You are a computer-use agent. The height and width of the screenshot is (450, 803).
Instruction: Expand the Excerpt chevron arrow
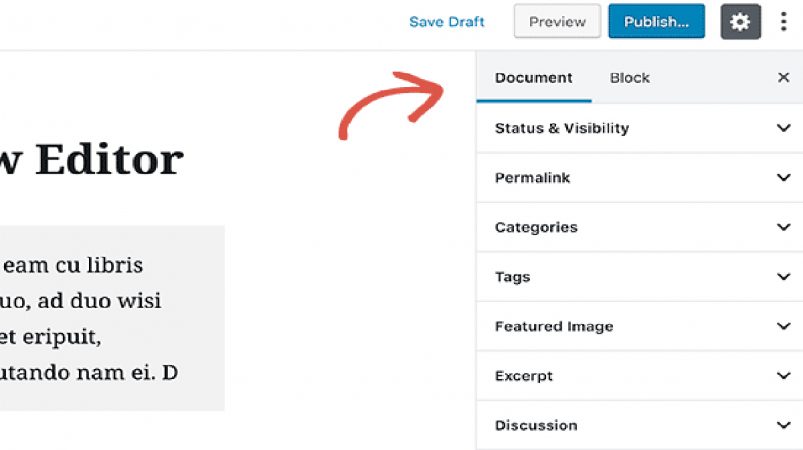click(x=784, y=375)
